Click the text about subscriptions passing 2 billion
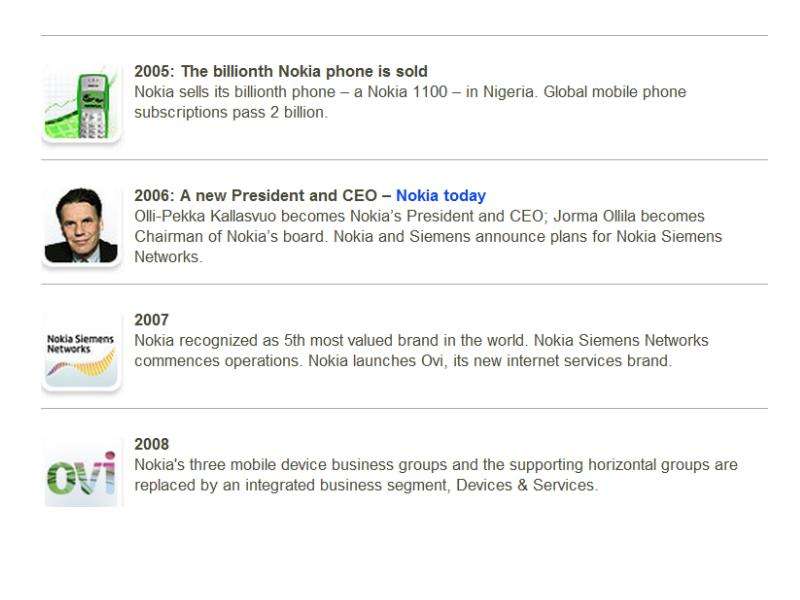The image size is (800, 600). (x=231, y=112)
